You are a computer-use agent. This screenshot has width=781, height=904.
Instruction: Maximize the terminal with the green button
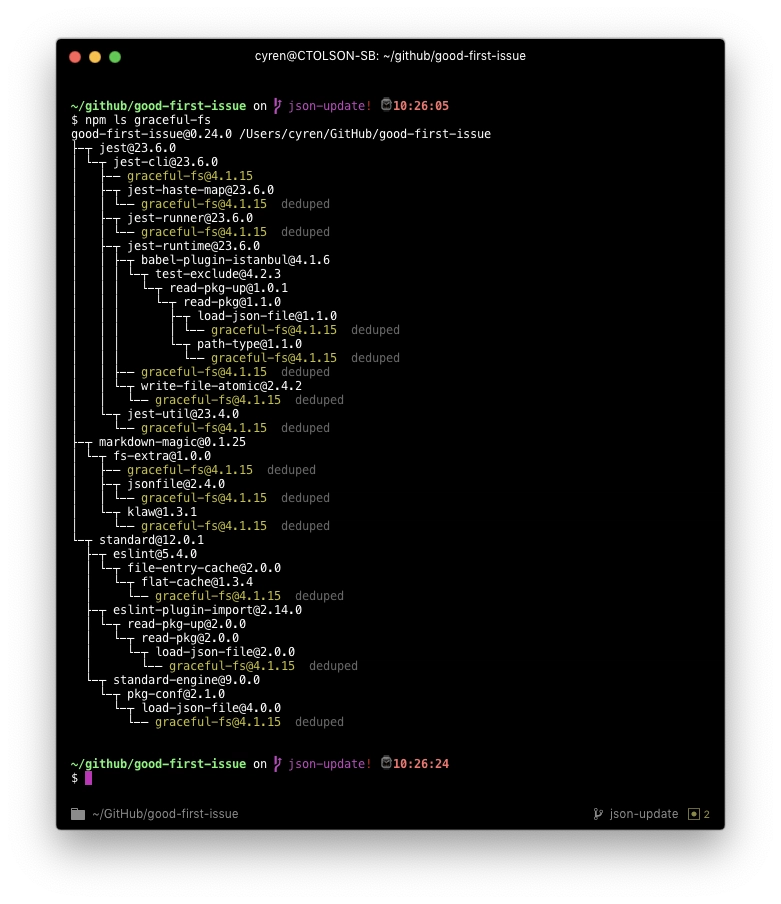coord(115,56)
